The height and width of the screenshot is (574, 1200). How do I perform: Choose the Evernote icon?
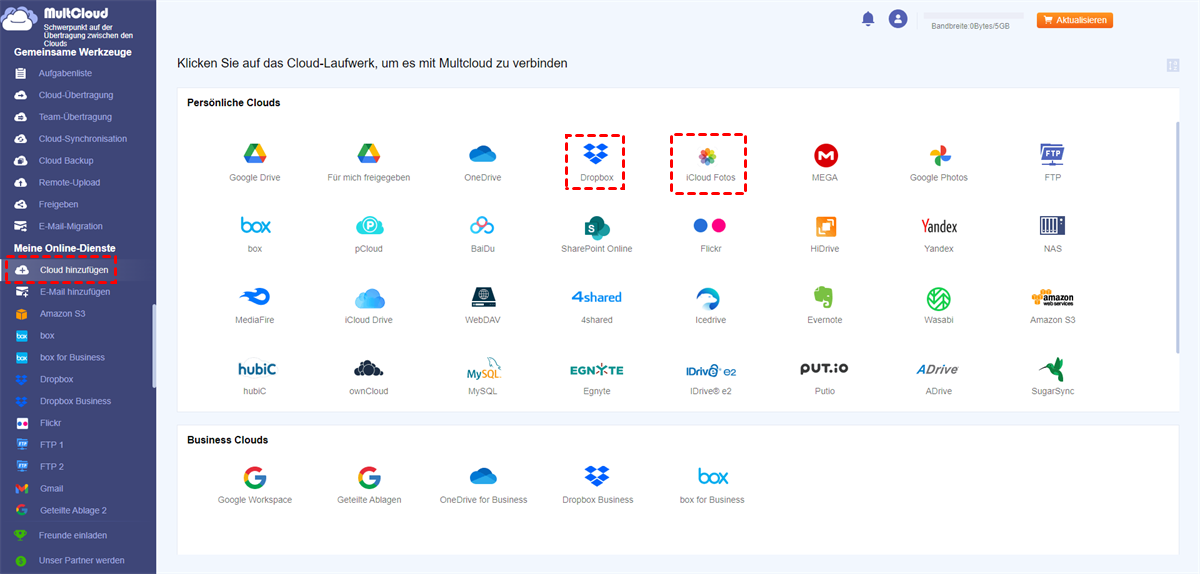[x=825, y=306]
